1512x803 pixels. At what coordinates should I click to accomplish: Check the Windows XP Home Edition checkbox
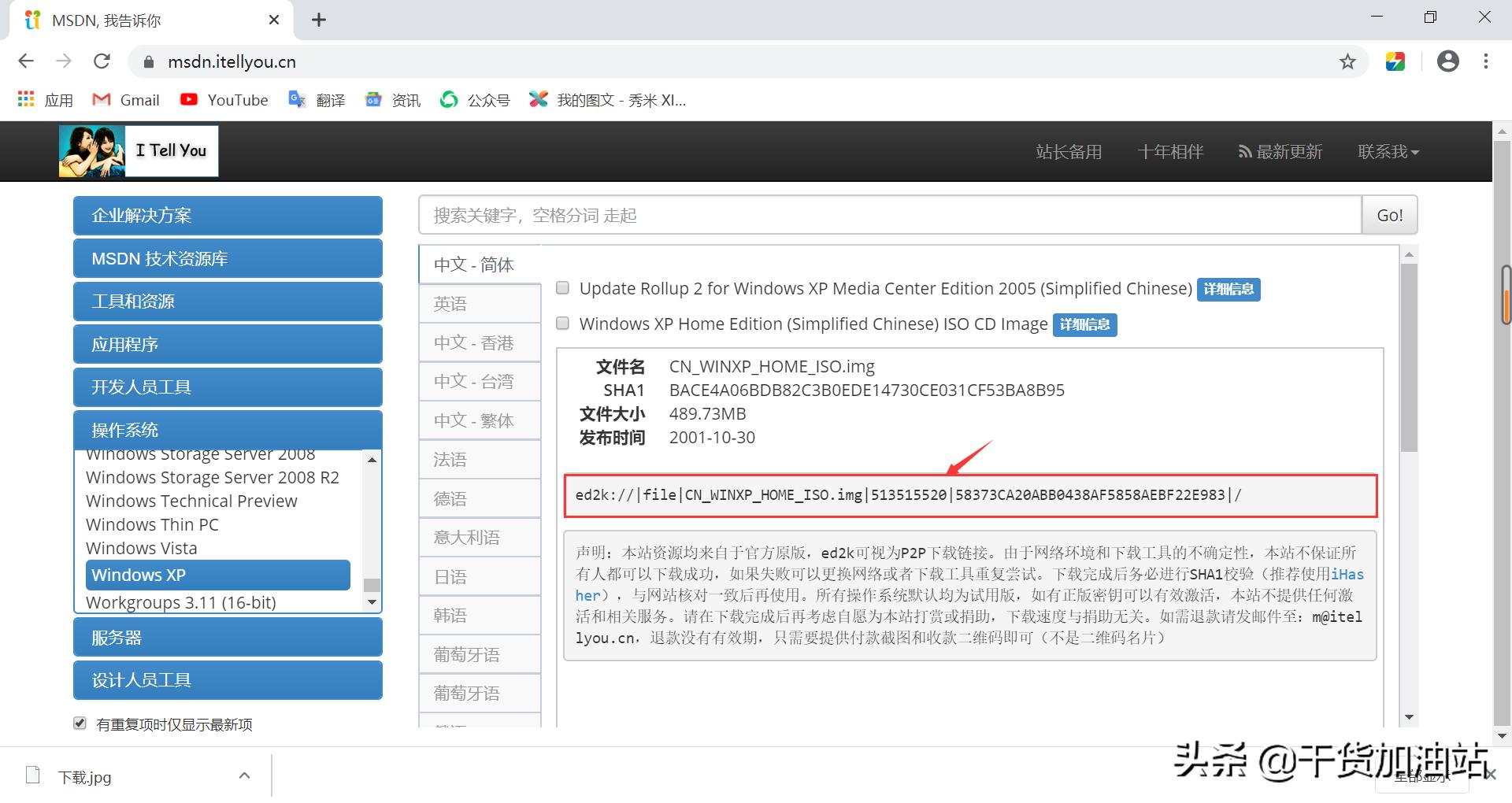(x=562, y=323)
